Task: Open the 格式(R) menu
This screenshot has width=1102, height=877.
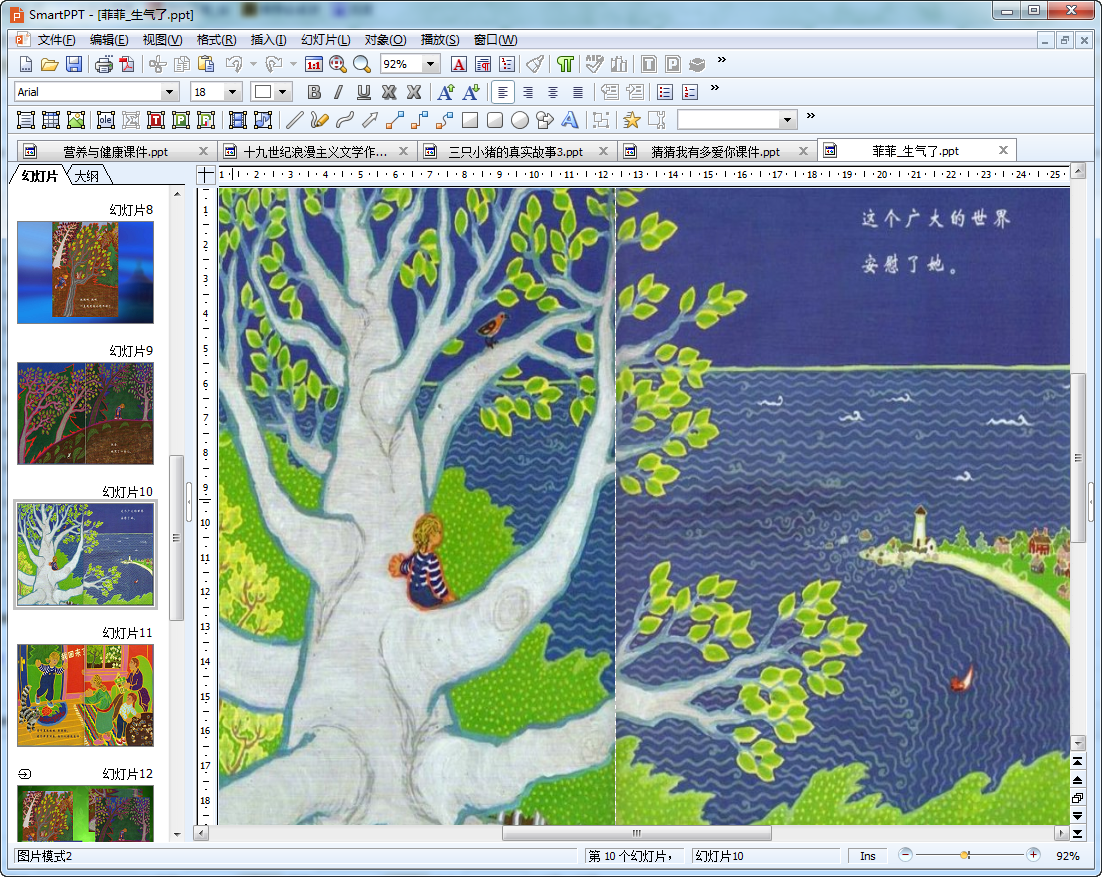Action: pyautogui.click(x=216, y=40)
